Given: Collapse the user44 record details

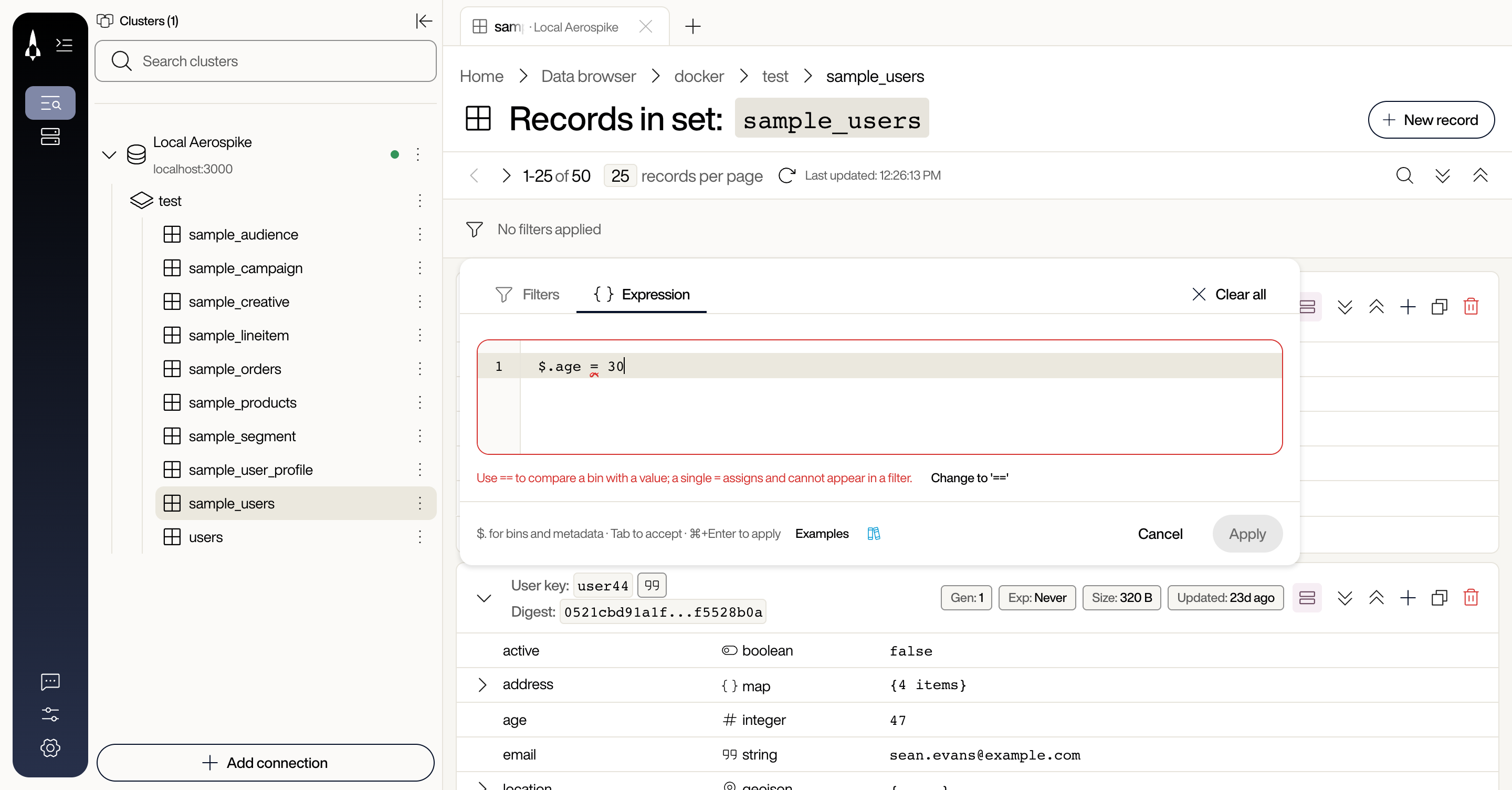Looking at the screenshot, I should pos(484,598).
